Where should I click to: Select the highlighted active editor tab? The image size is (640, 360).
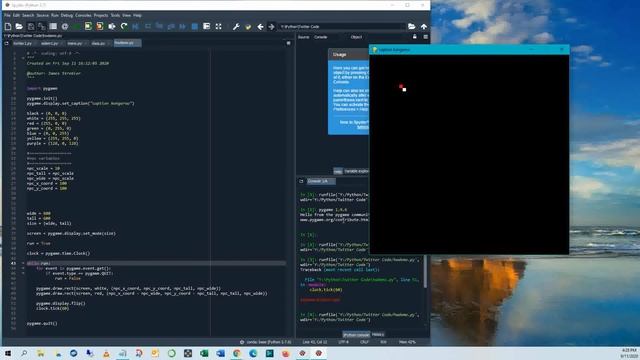click(127, 43)
